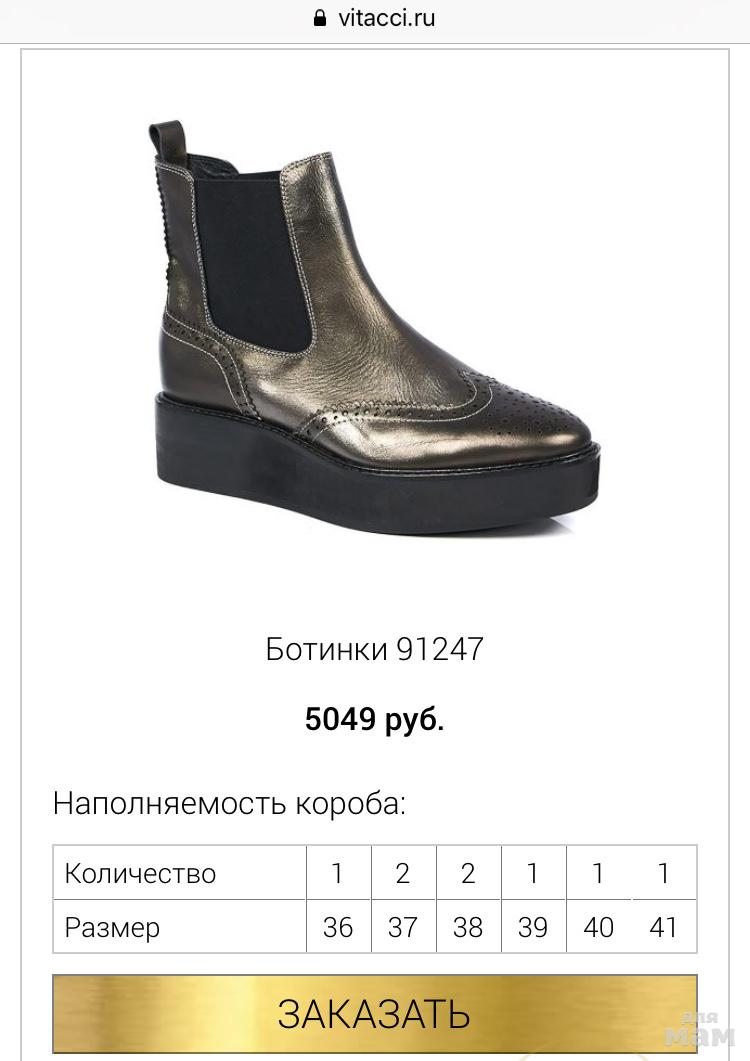Open the boot product image
Image resolution: width=750 pixels, height=1061 pixels.
coord(374,325)
